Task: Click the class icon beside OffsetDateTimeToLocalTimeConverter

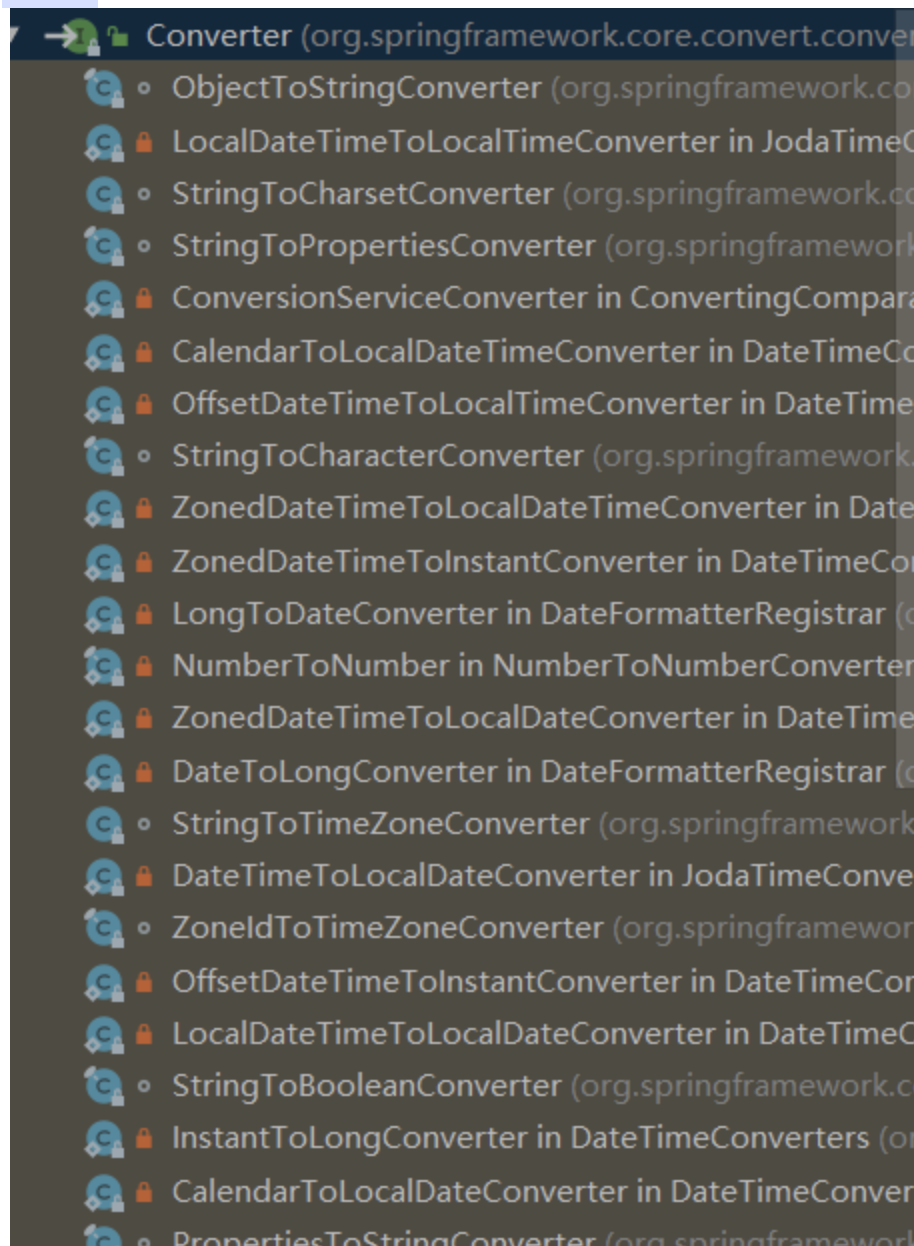Action: point(104,404)
